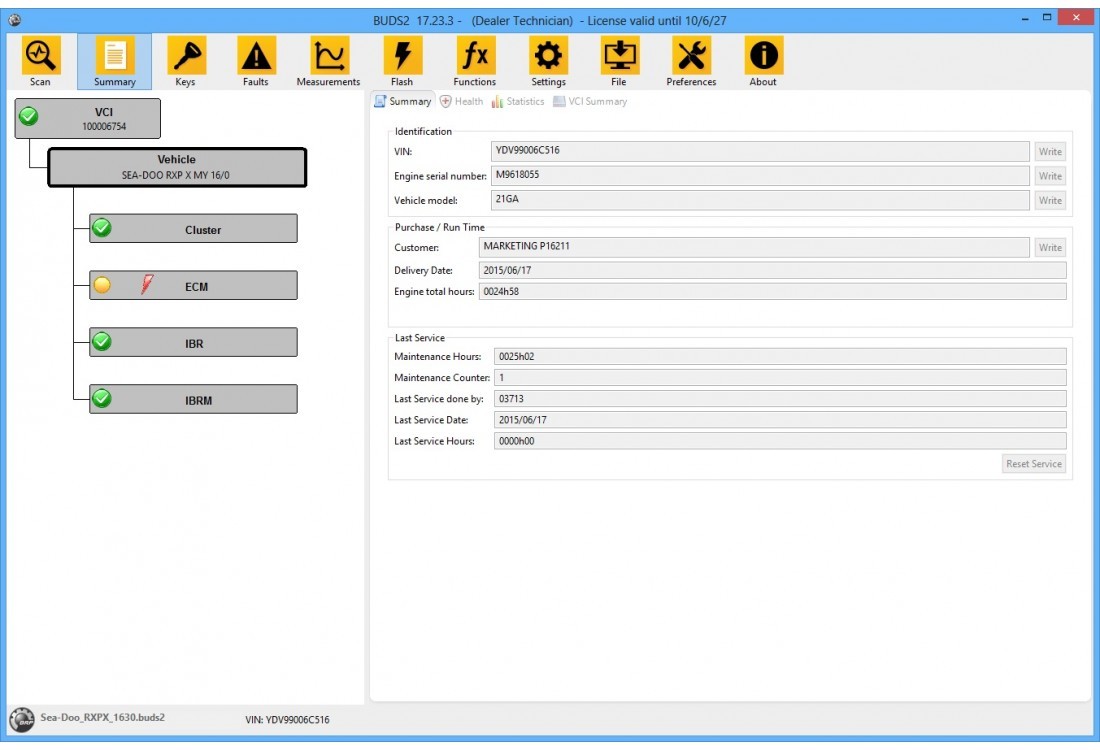The height and width of the screenshot is (750, 1100).
Task: Open the About info page
Action: 763,61
